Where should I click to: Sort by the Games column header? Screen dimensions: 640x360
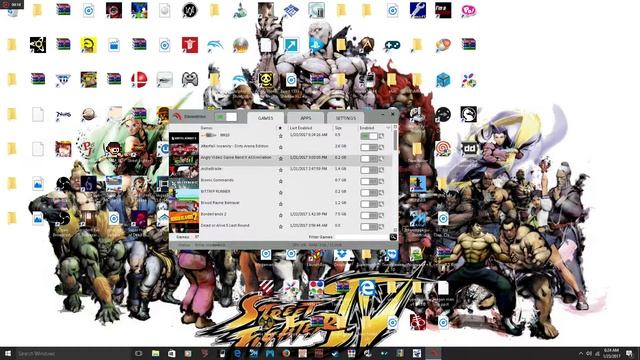pos(207,128)
